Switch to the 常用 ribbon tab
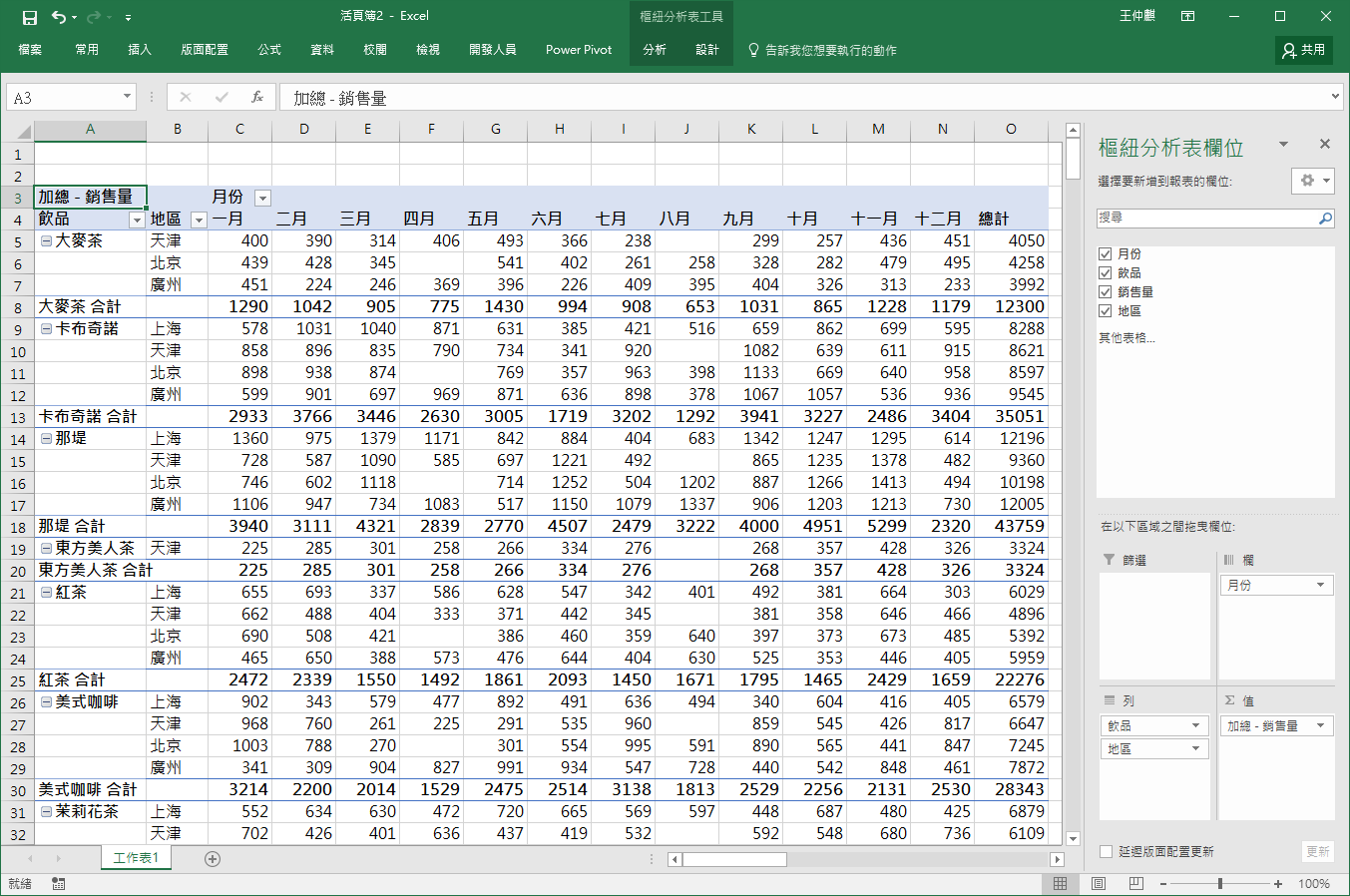This screenshot has height=896, width=1350. 87,50
